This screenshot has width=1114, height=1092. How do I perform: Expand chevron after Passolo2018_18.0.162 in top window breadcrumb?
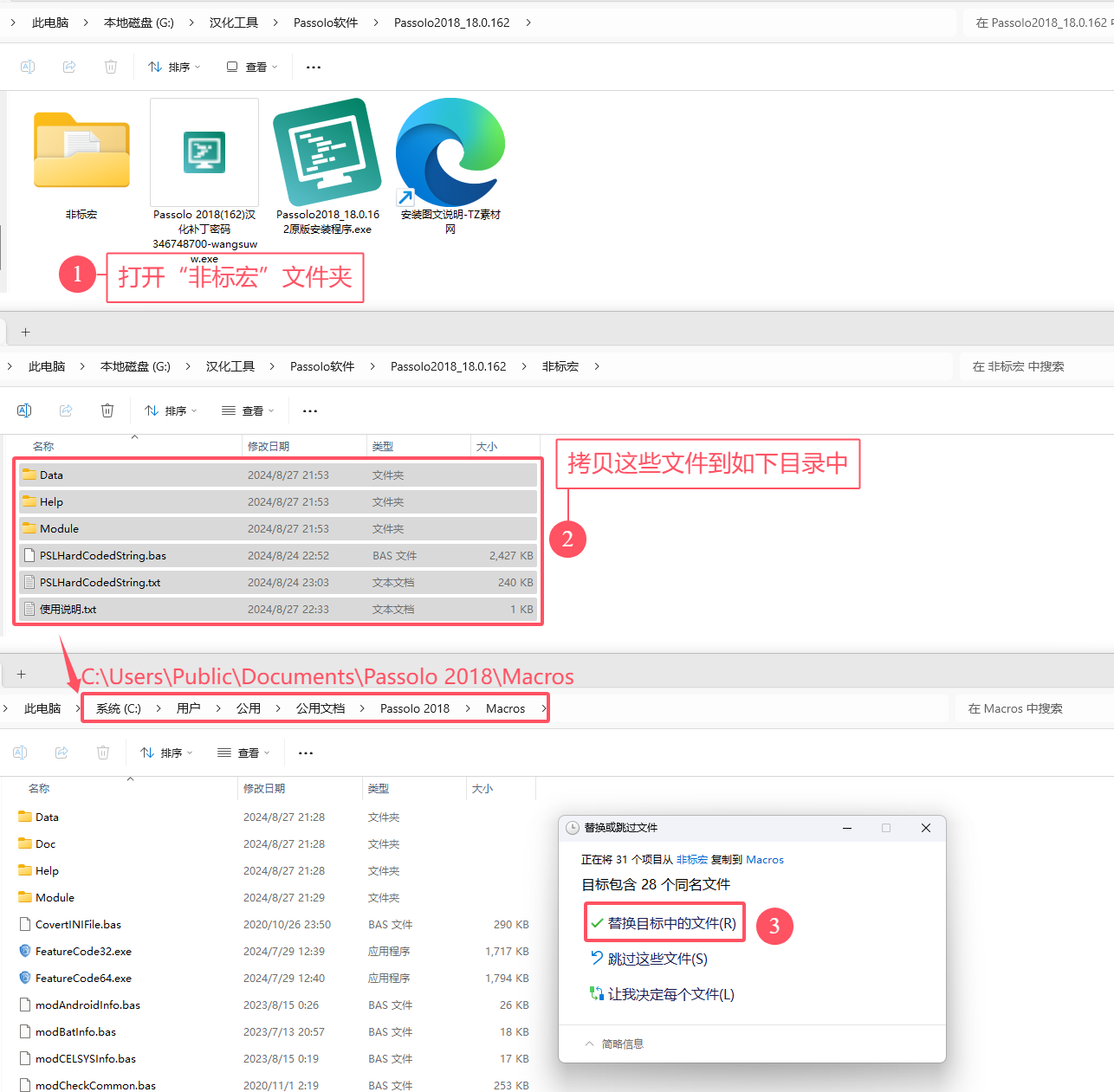tap(528, 23)
